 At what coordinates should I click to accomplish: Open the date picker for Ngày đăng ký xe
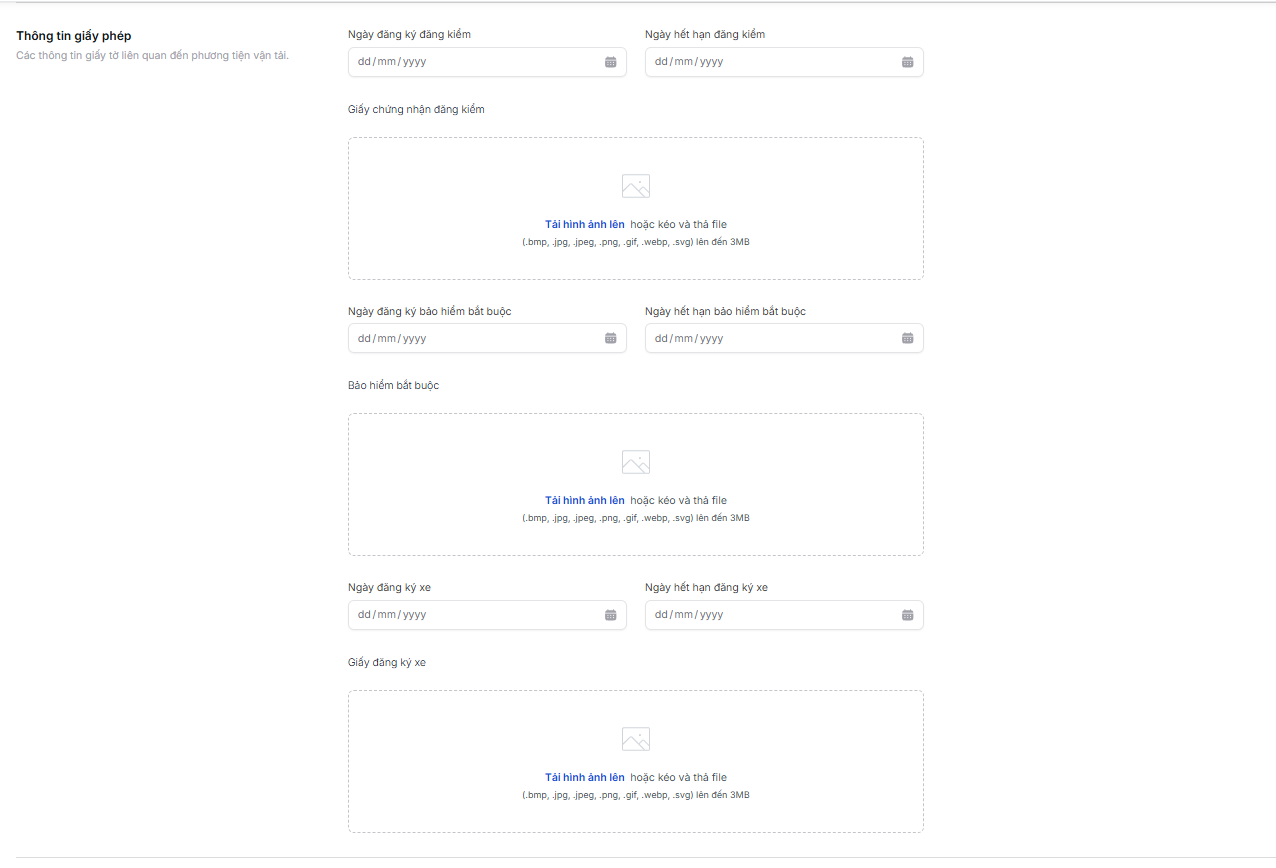click(x=610, y=615)
